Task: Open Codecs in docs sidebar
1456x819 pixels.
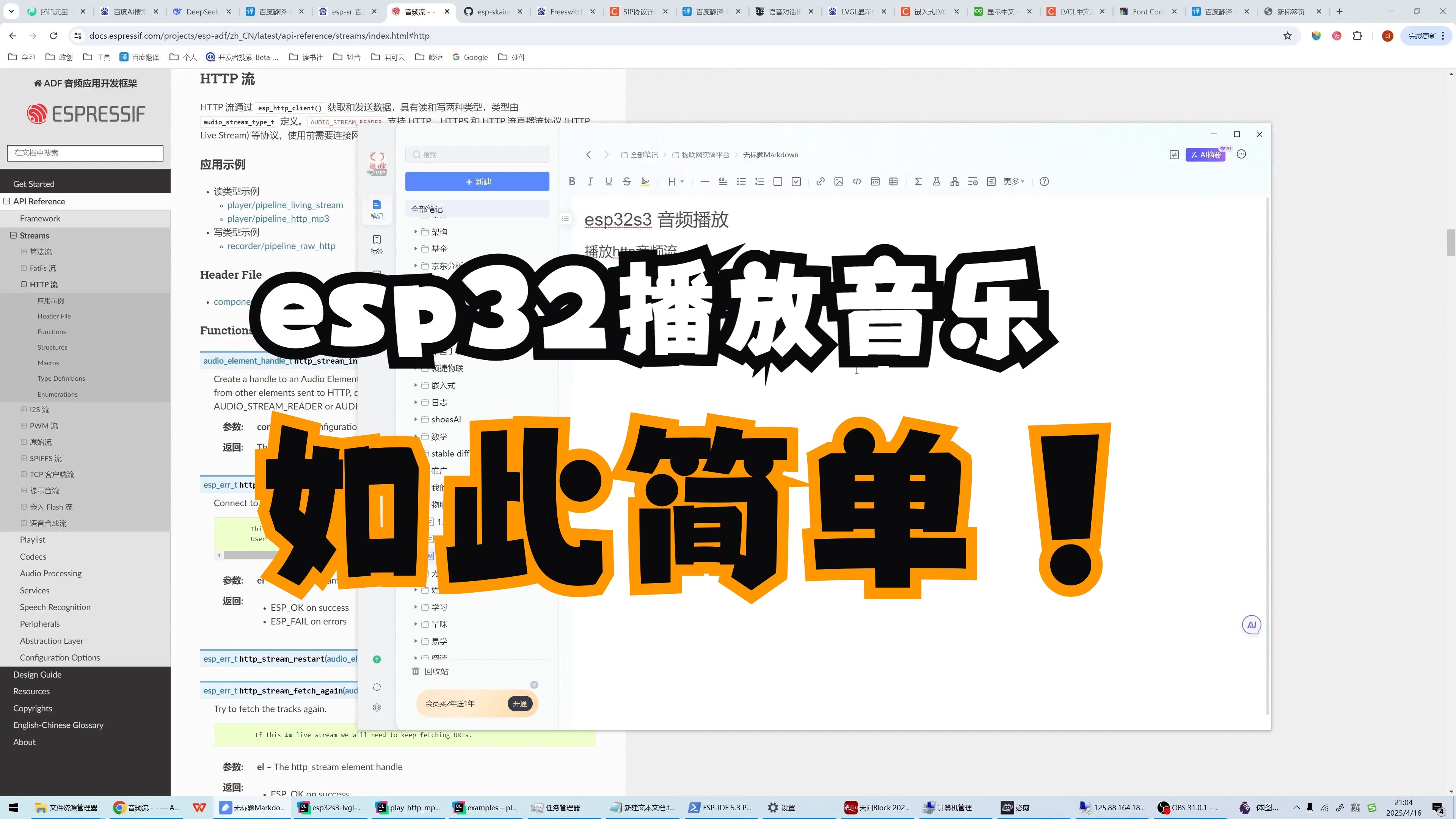Action: [33, 557]
